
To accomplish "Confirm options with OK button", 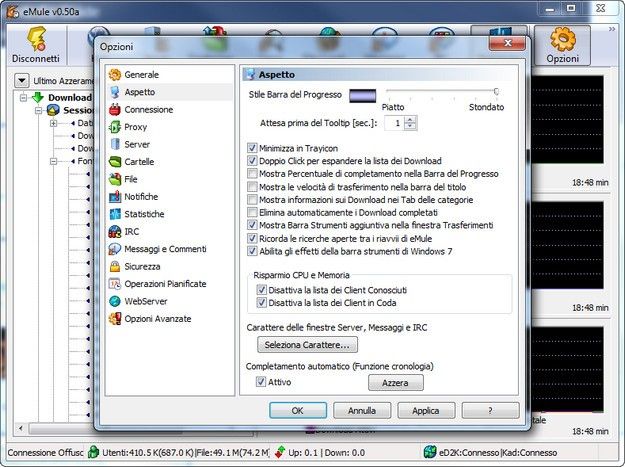I will coord(298,410).
